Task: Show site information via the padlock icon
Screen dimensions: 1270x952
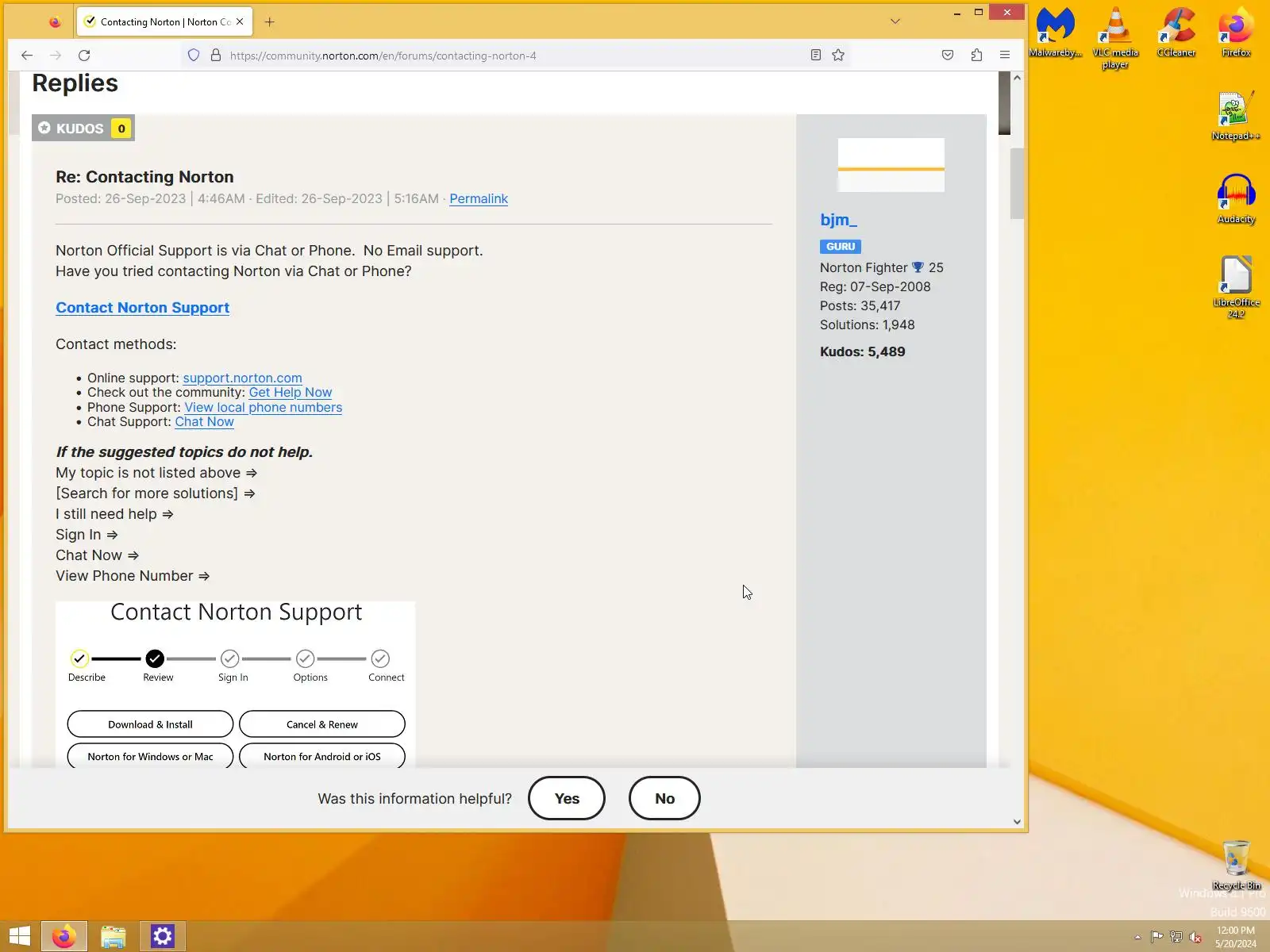Action: pyautogui.click(x=215, y=56)
